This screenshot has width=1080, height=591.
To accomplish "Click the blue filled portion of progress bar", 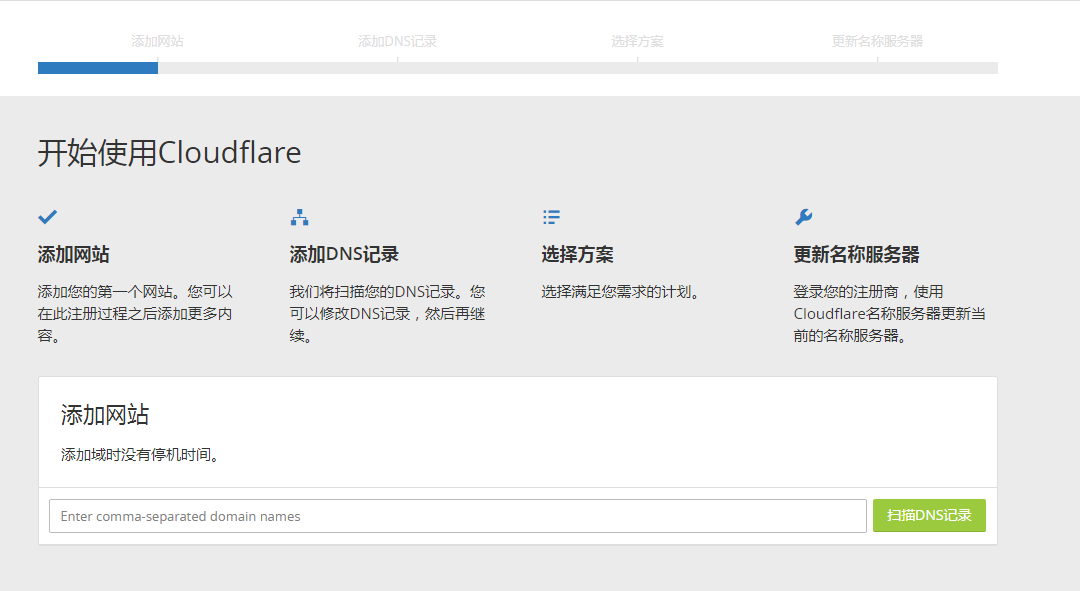I will click(x=98, y=68).
